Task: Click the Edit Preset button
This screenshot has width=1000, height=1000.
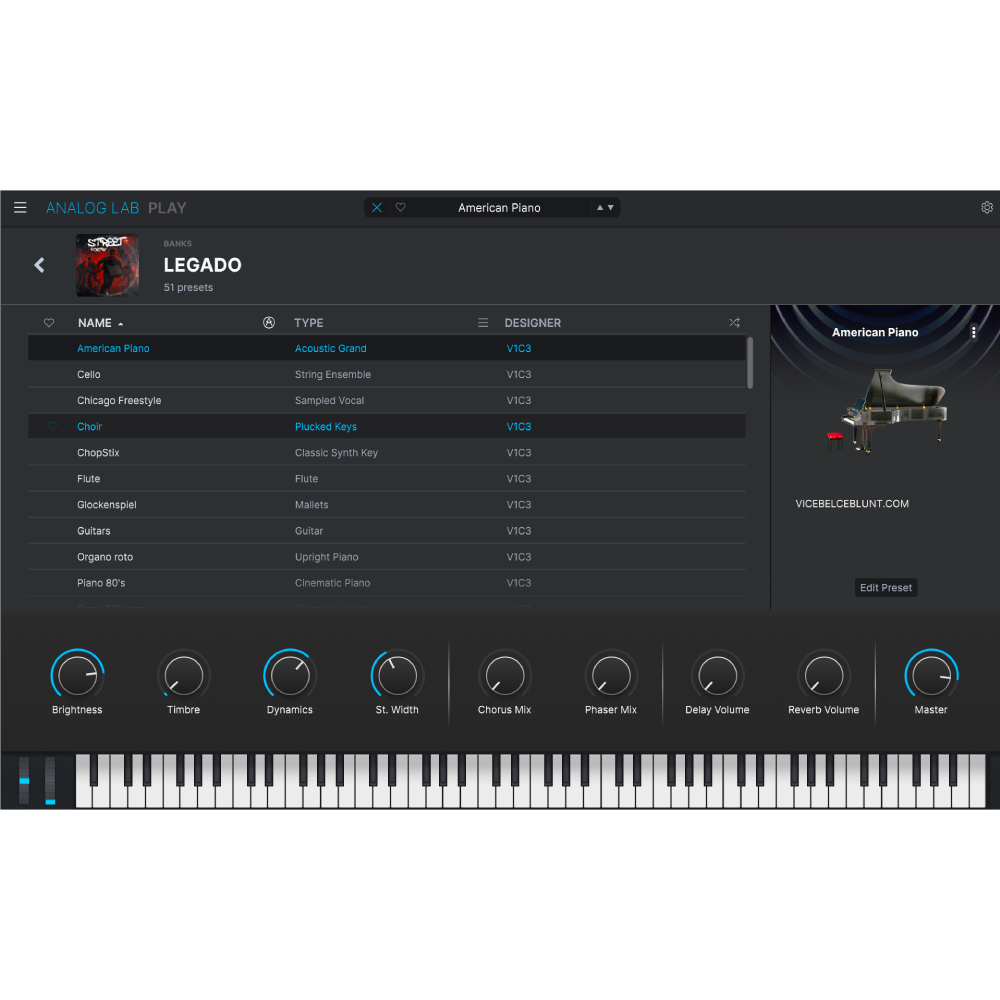Action: 886,588
